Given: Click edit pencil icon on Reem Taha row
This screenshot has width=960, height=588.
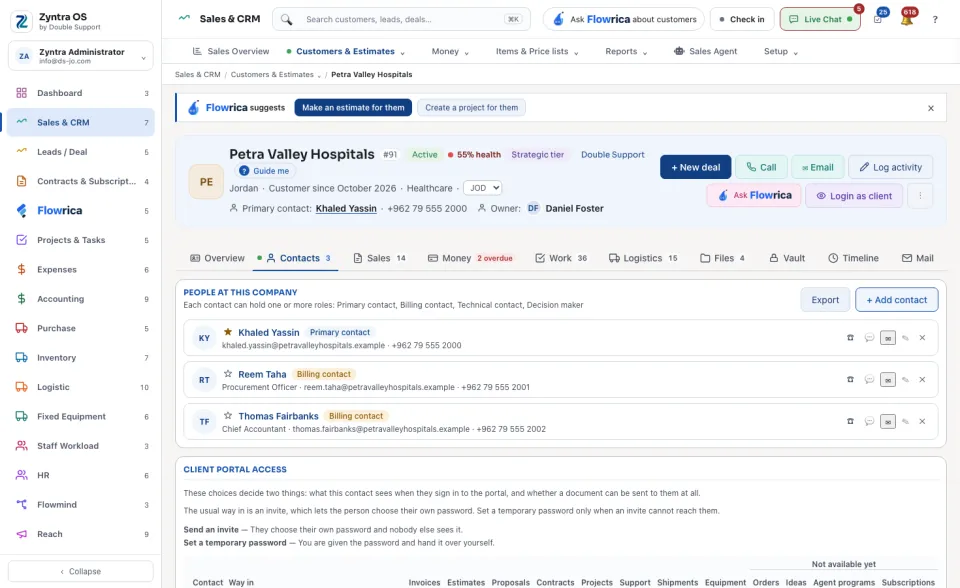Looking at the screenshot, I should [906, 380].
